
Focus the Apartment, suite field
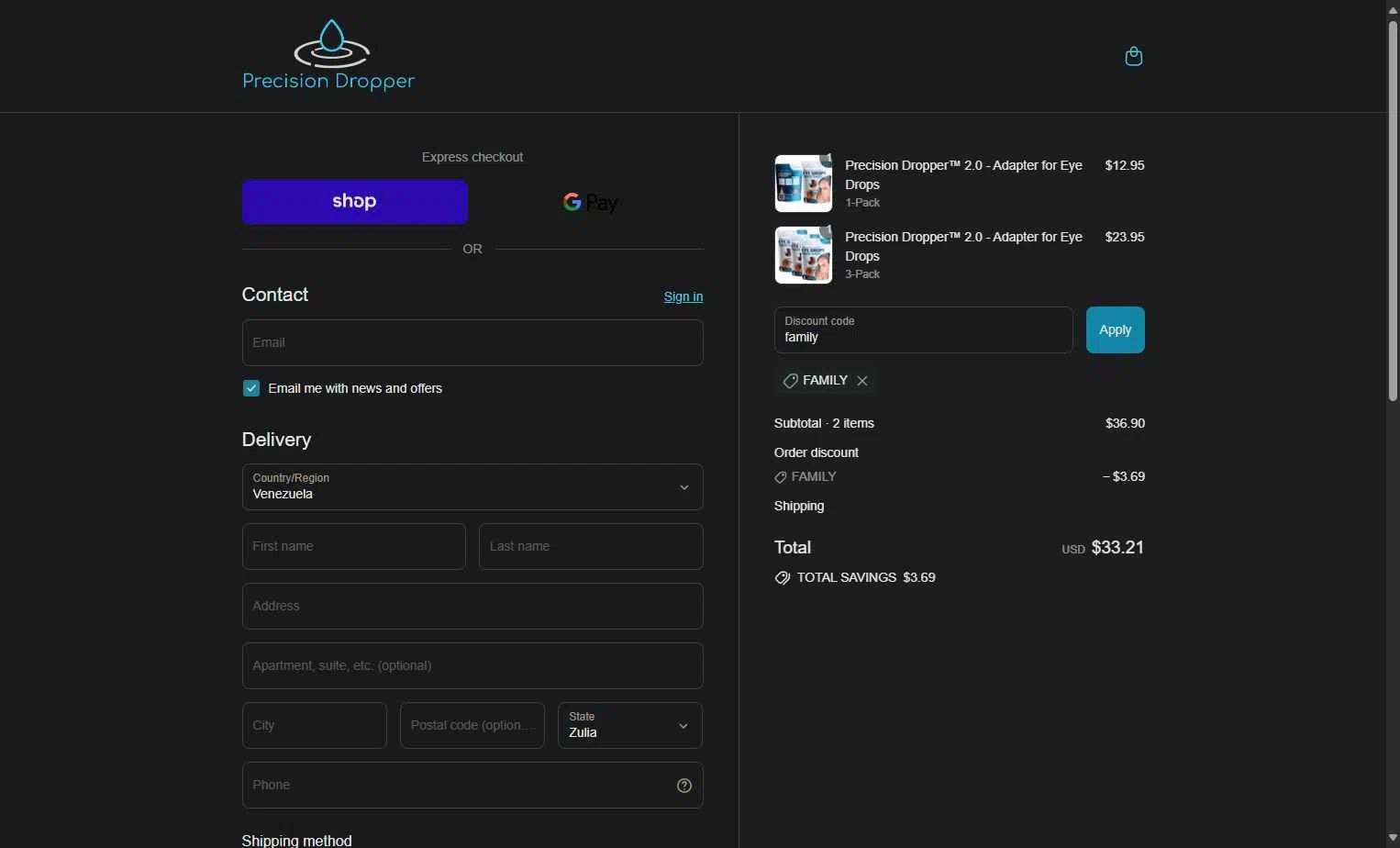click(x=472, y=666)
